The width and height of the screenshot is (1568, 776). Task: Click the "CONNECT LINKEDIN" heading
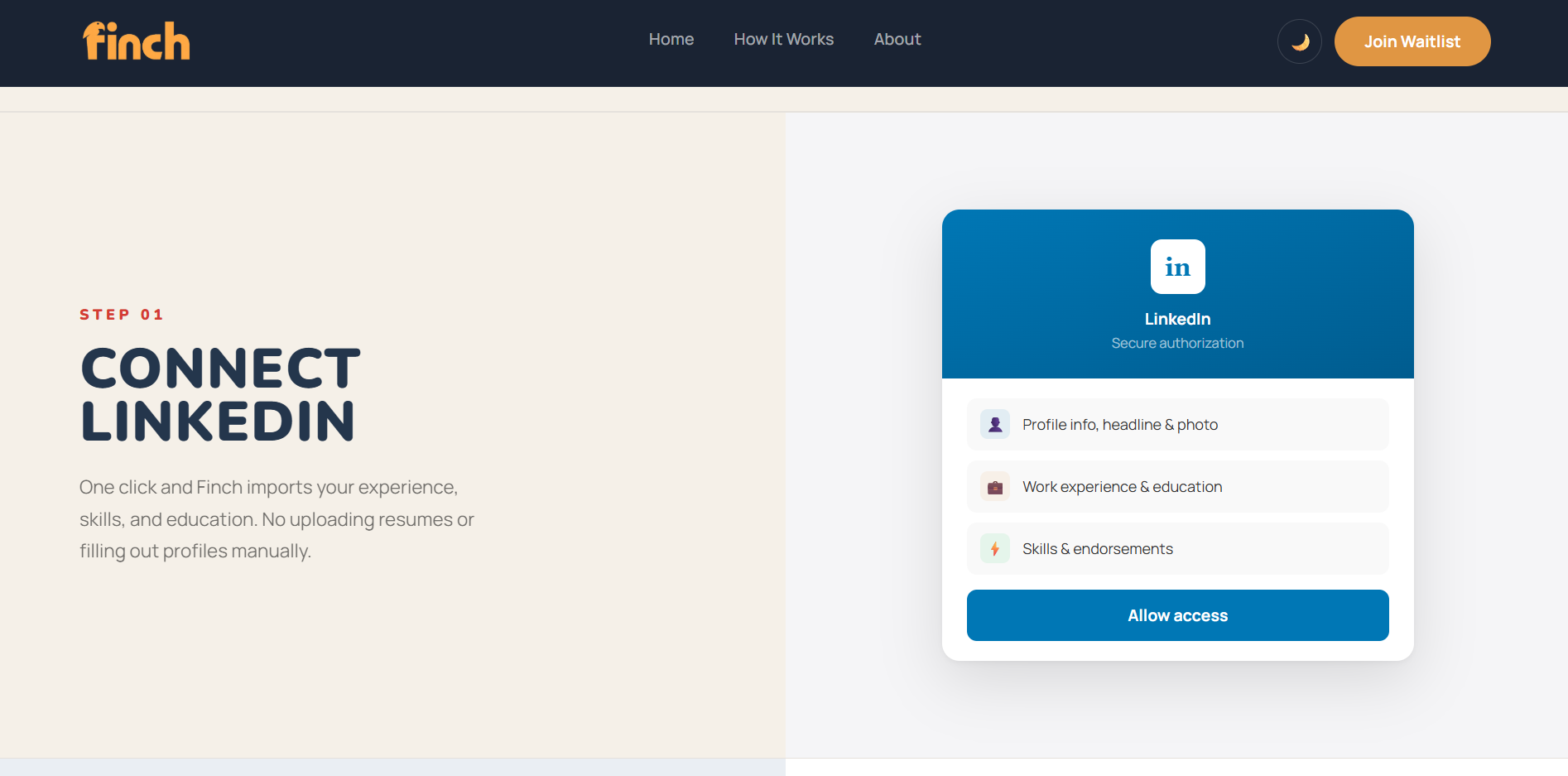point(221,394)
